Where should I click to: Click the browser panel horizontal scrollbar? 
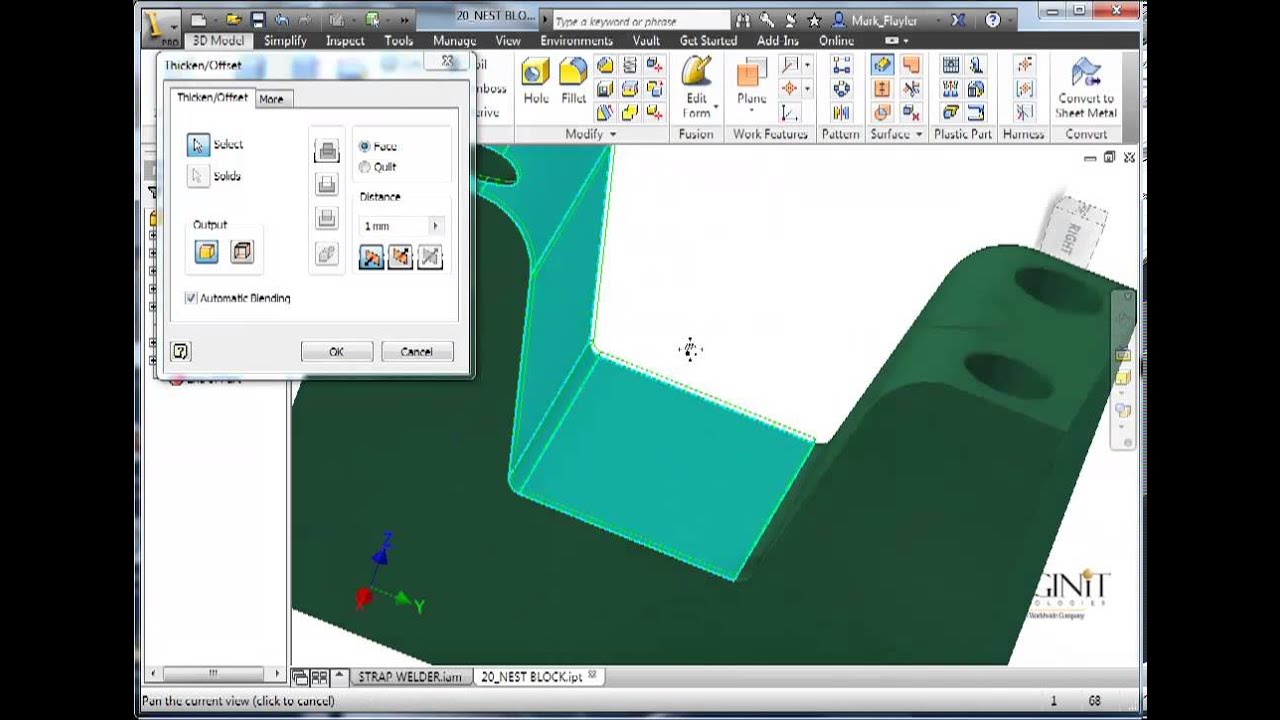212,673
